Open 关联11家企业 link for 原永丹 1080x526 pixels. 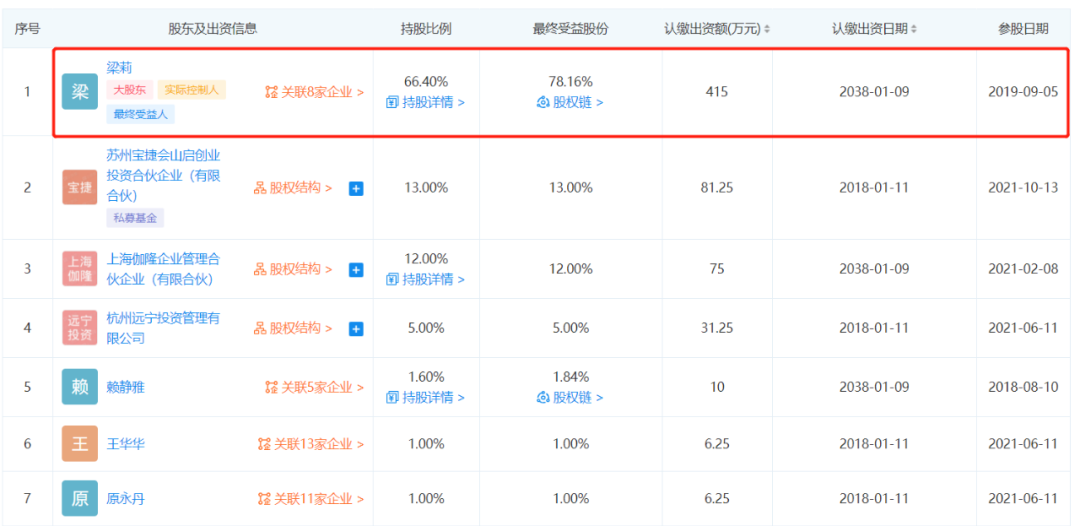(311, 499)
